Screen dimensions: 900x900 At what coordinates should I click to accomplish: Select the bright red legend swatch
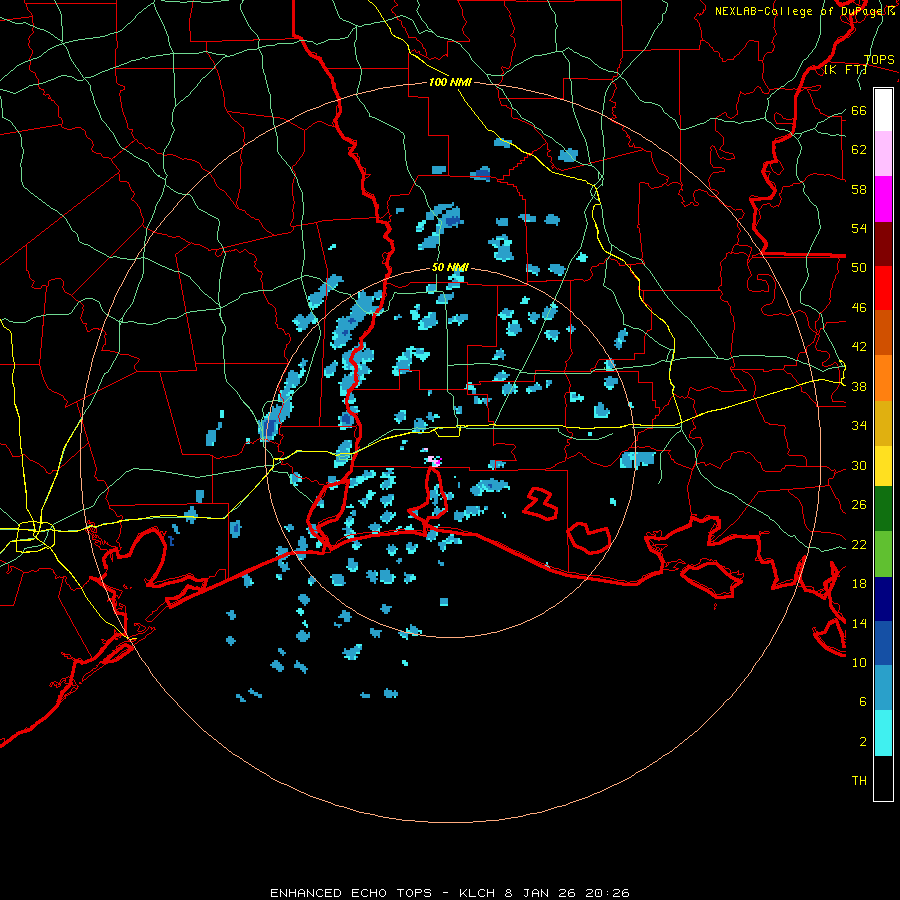[883, 288]
